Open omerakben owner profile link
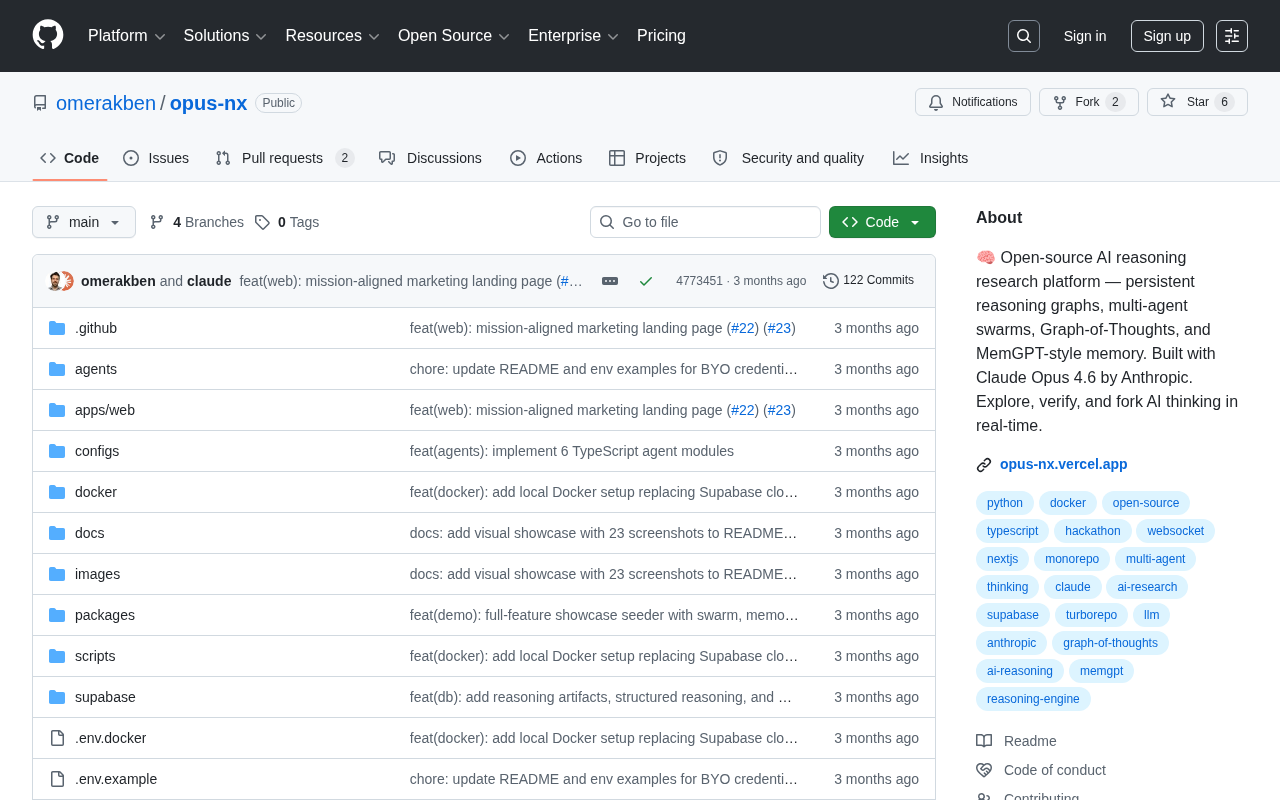The width and height of the screenshot is (1280, 800). pyautogui.click(x=106, y=103)
